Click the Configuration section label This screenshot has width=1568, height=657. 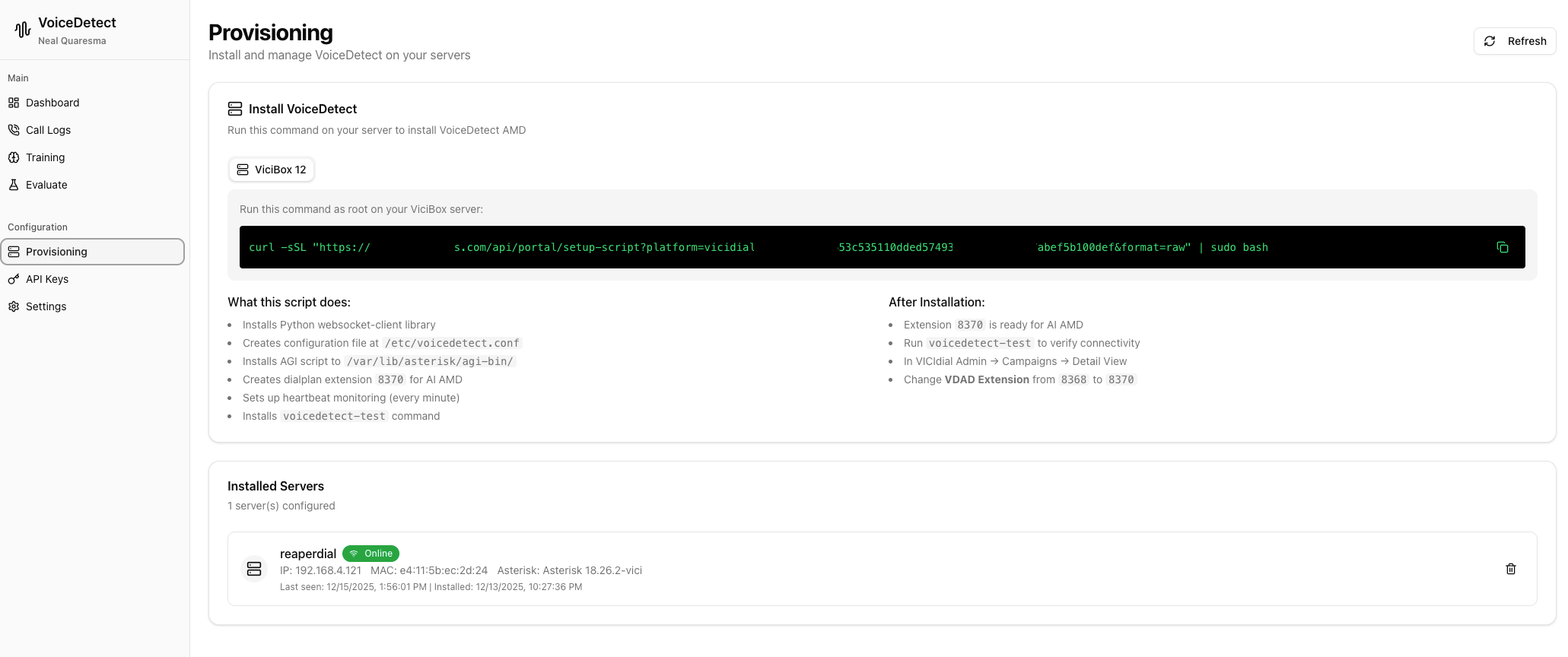pyautogui.click(x=37, y=227)
